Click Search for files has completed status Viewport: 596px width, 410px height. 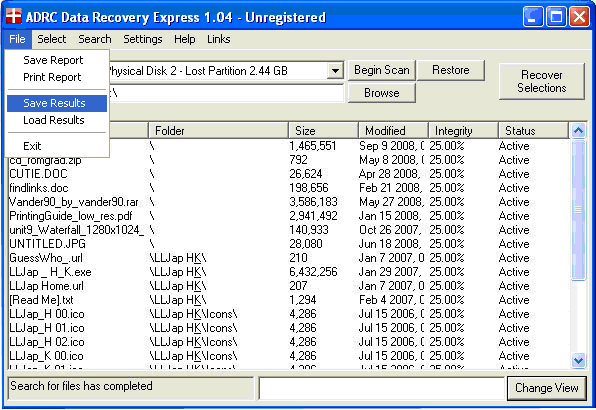coord(81,386)
